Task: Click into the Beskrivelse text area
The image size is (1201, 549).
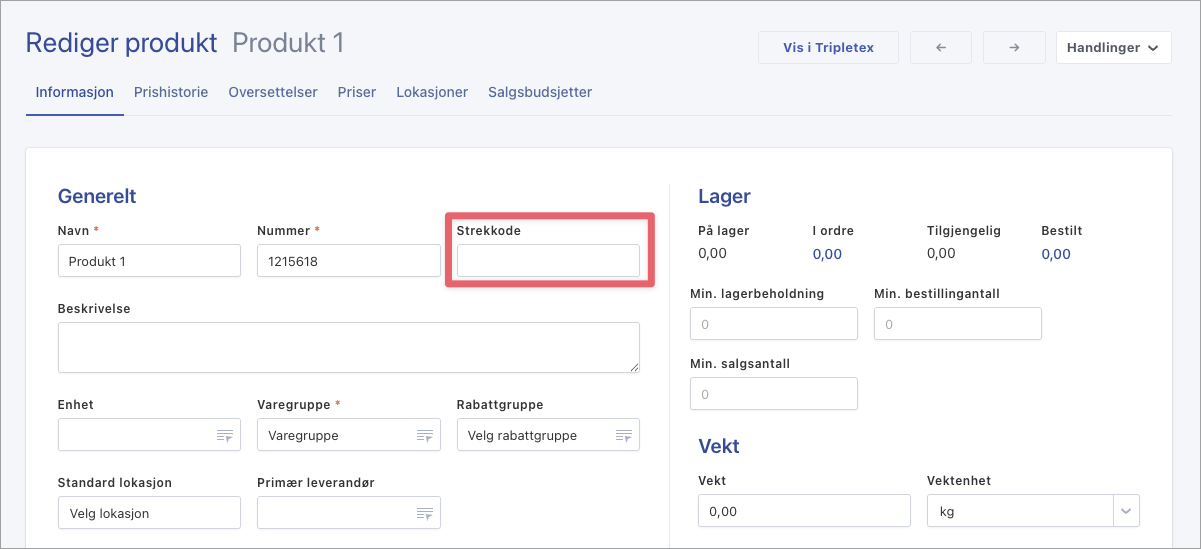Action: pyautogui.click(x=348, y=347)
